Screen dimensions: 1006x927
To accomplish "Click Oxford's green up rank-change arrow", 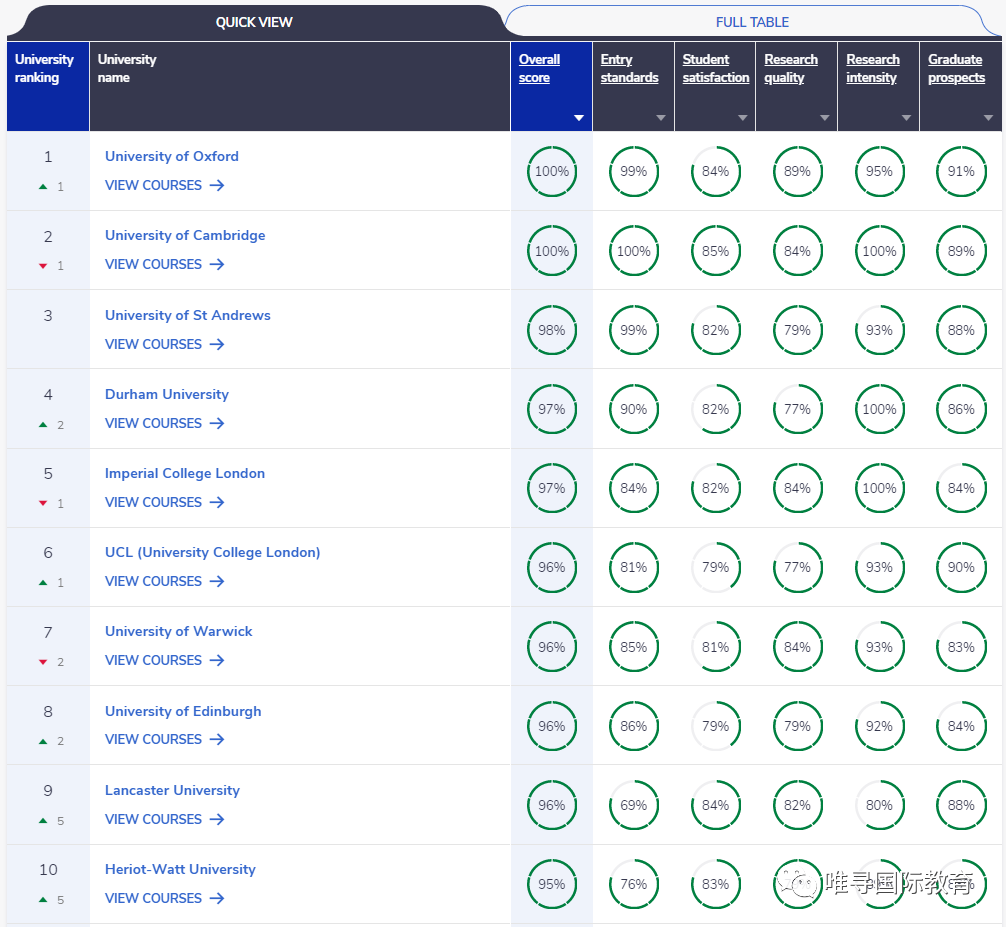I will (43, 187).
